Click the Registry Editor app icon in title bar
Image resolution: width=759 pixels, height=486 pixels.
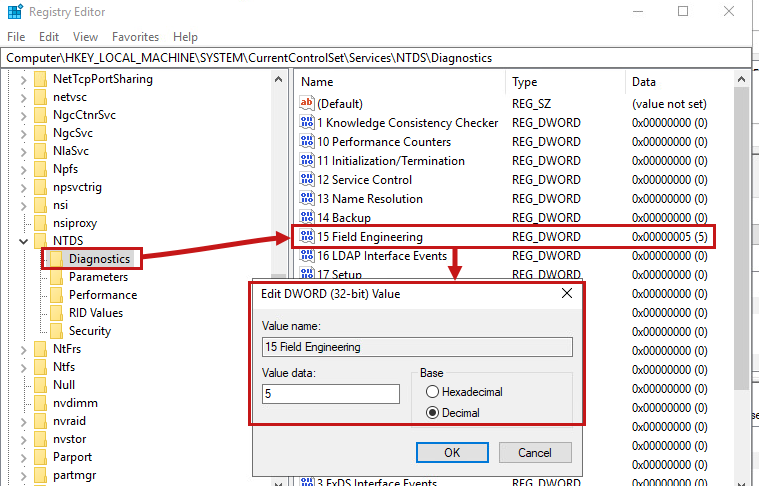coord(13,12)
